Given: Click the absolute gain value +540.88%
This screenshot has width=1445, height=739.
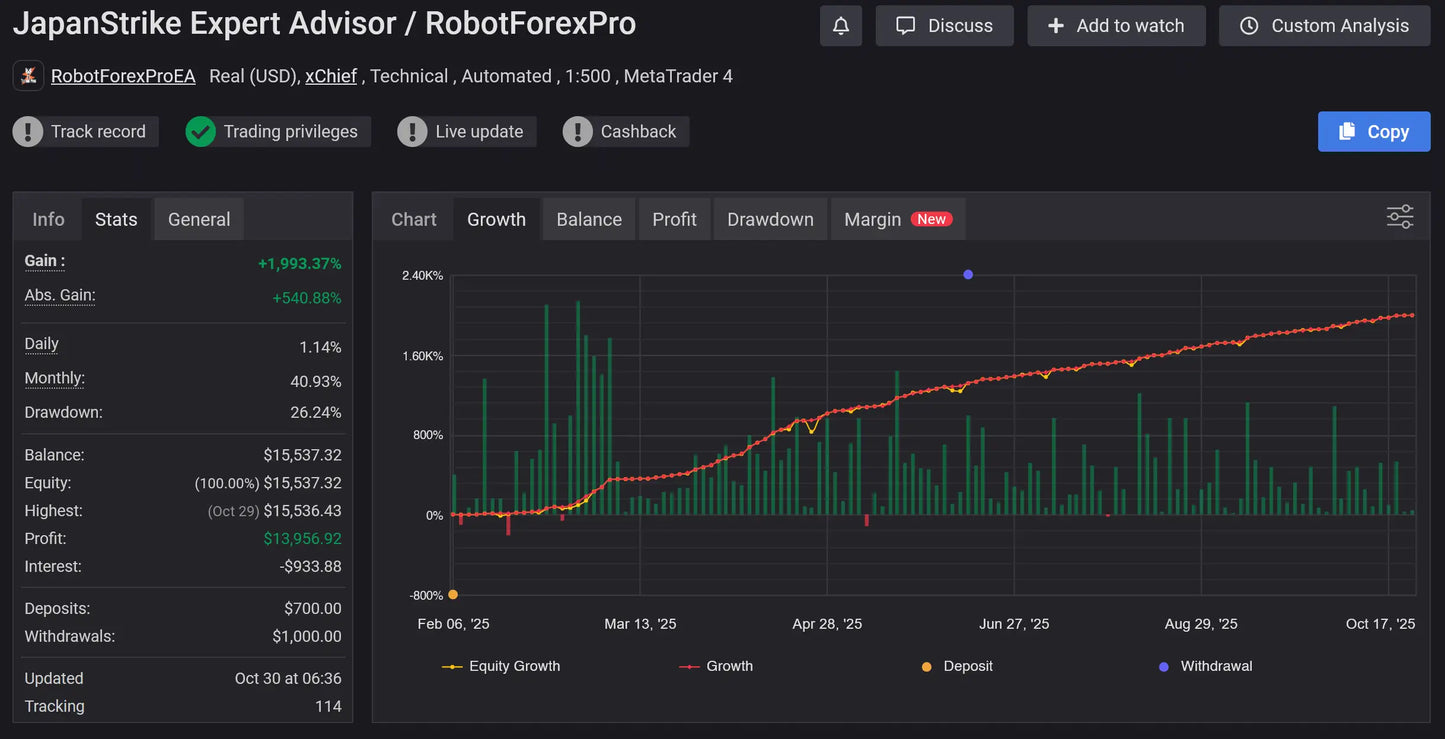Looking at the screenshot, I should pos(307,298).
